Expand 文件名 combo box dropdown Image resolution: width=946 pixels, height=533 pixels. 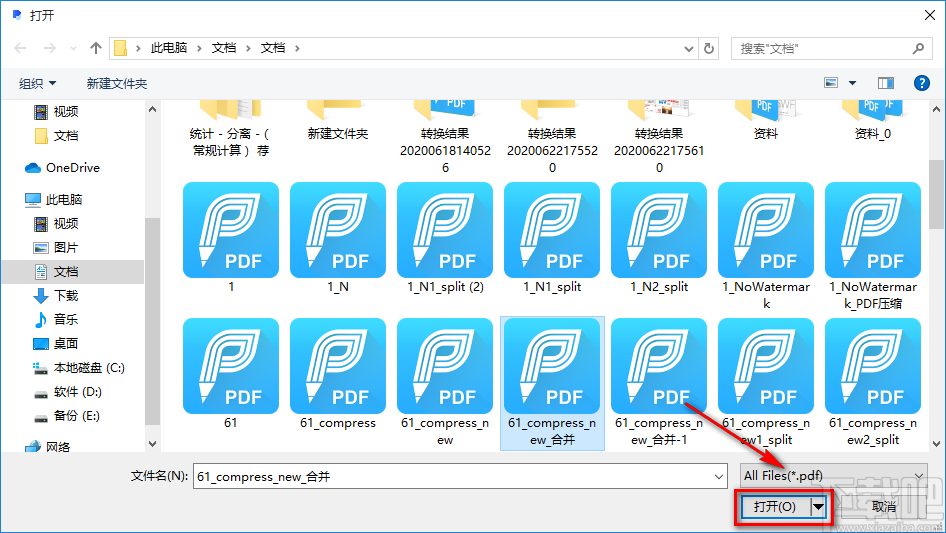pos(719,476)
